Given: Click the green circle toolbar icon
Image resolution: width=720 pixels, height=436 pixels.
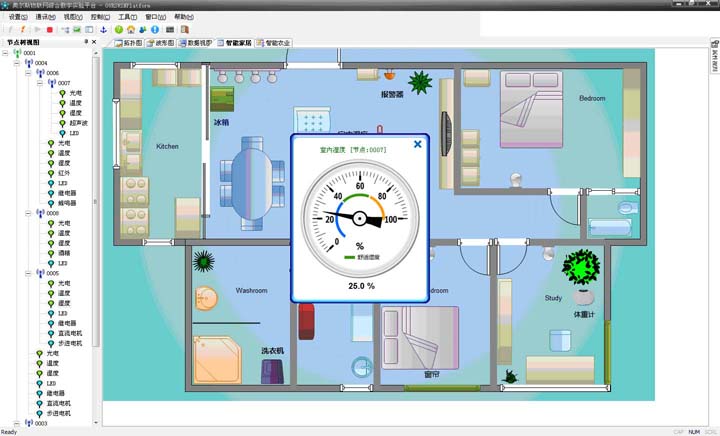Looking at the screenshot, I should point(119,30).
